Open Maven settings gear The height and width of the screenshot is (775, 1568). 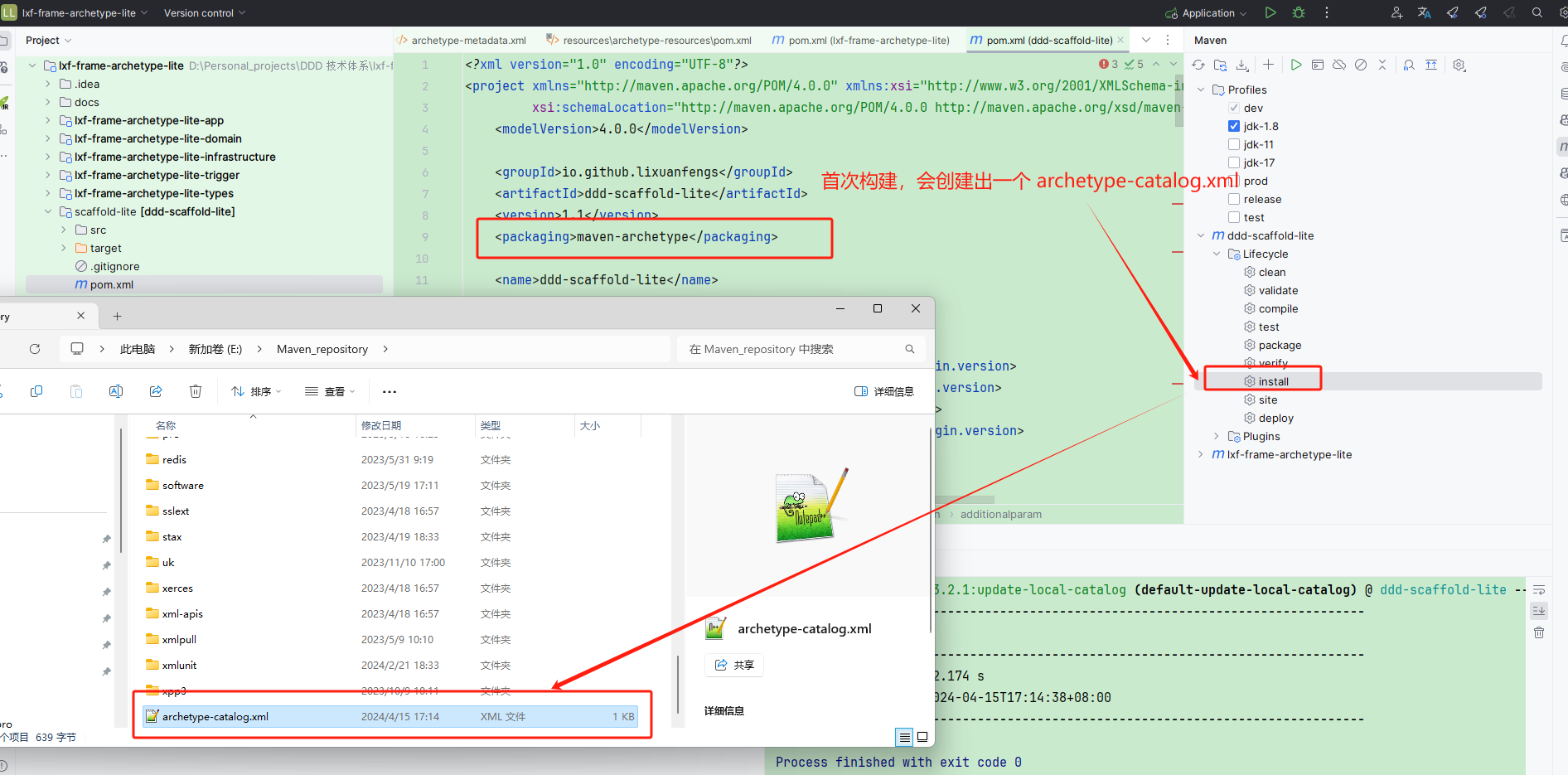coord(1459,65)
